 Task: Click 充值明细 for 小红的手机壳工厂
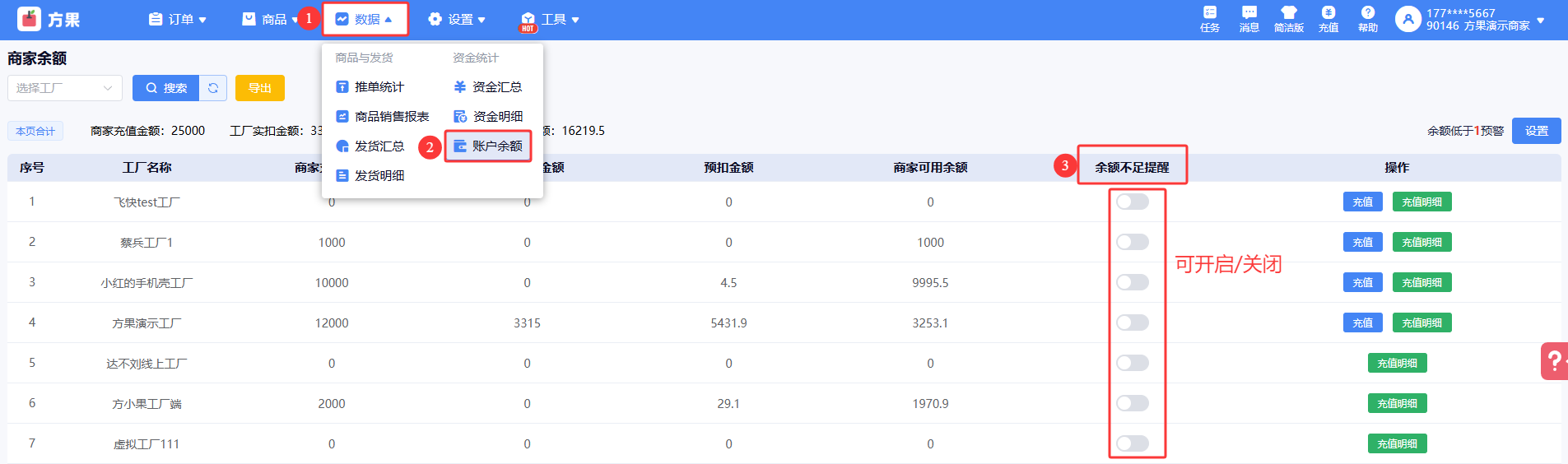[x=1421, y=282]
